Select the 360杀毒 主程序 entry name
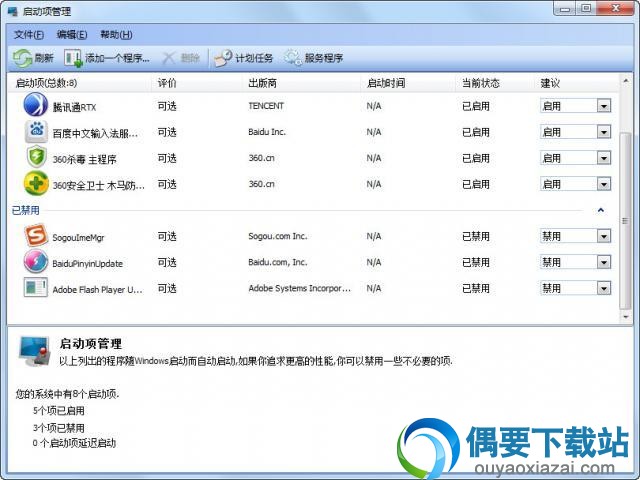 click(84, 159)
